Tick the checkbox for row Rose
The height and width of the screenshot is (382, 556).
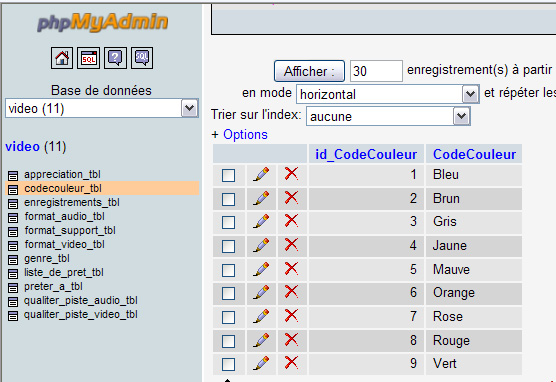coord(228,317)
